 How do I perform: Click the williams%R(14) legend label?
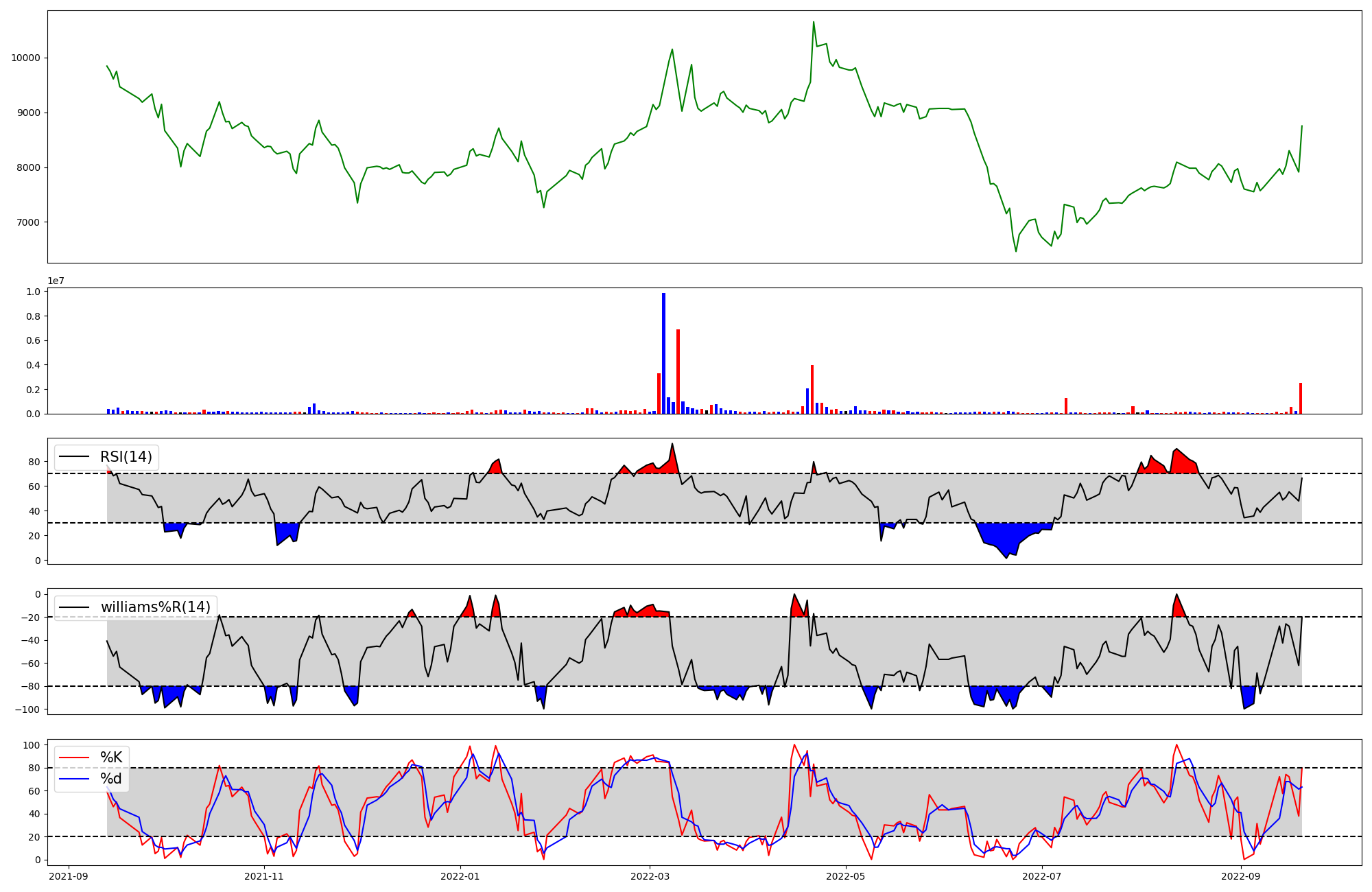[156, 607]
